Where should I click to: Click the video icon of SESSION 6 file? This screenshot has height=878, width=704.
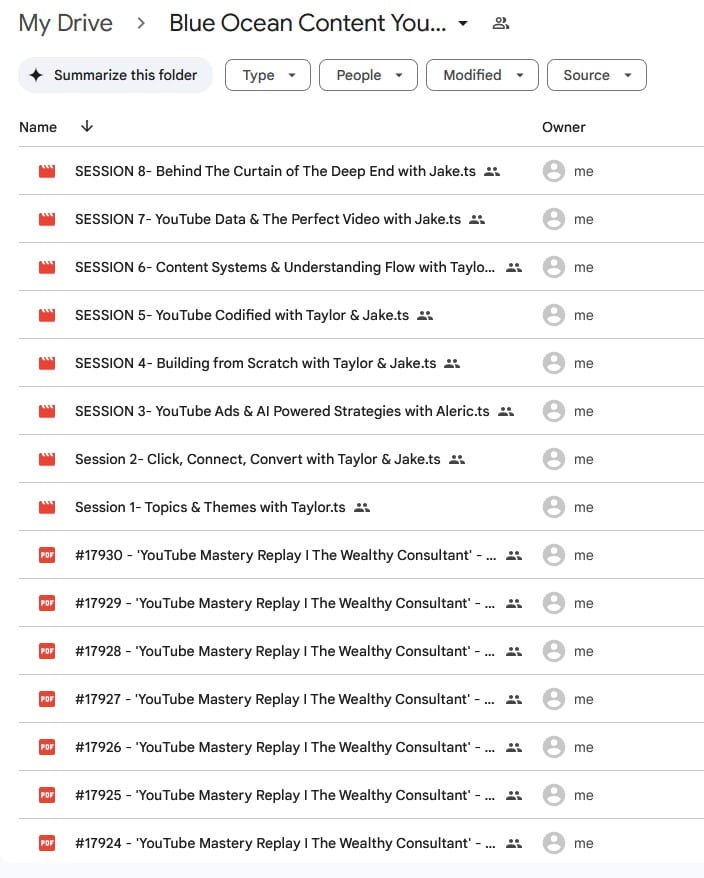(47, 268)
